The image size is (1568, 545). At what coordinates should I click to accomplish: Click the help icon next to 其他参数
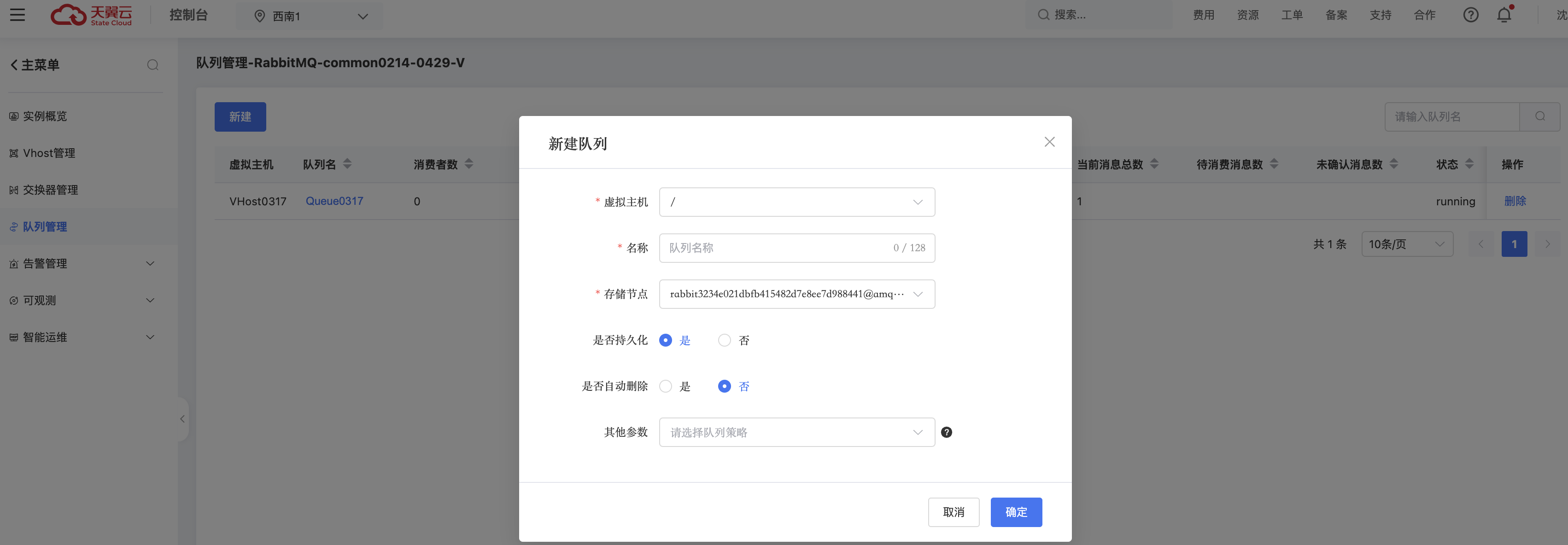click(x=947, y=432)
